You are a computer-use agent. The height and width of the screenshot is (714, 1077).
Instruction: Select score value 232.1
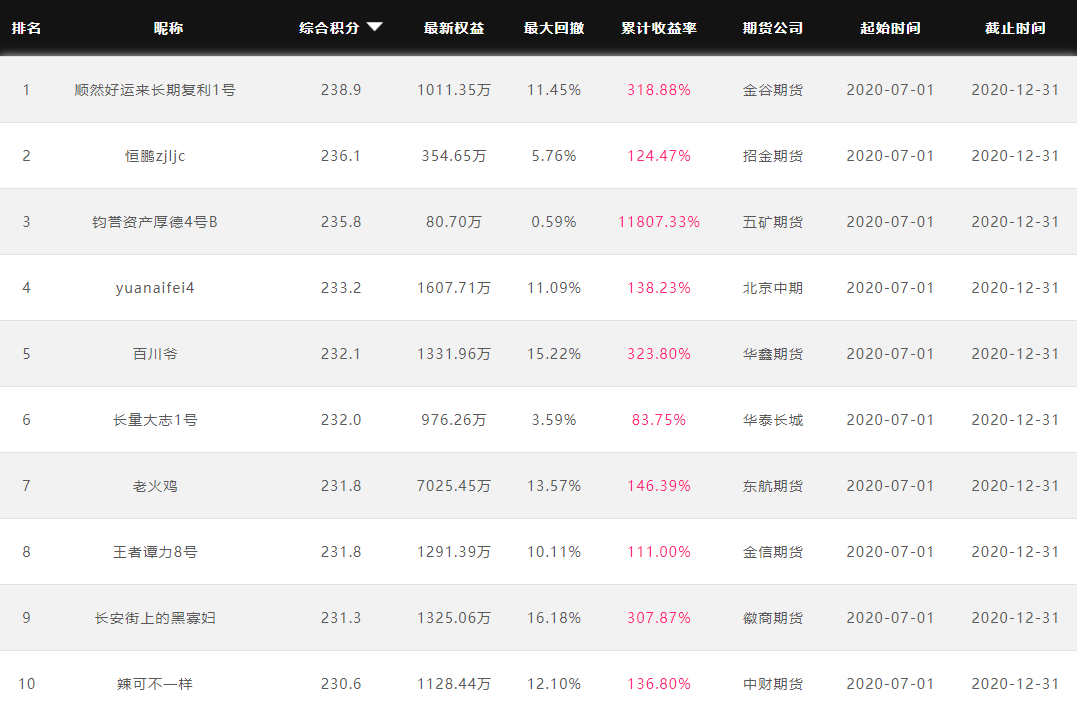341,354
